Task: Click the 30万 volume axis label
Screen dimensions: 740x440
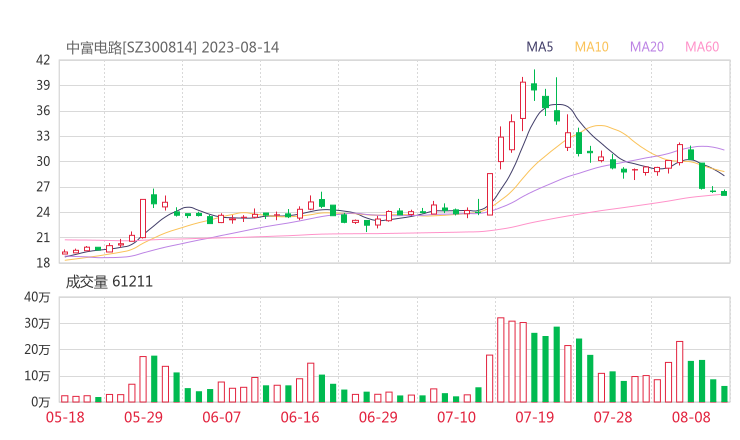Action: (x=37, y=323)
